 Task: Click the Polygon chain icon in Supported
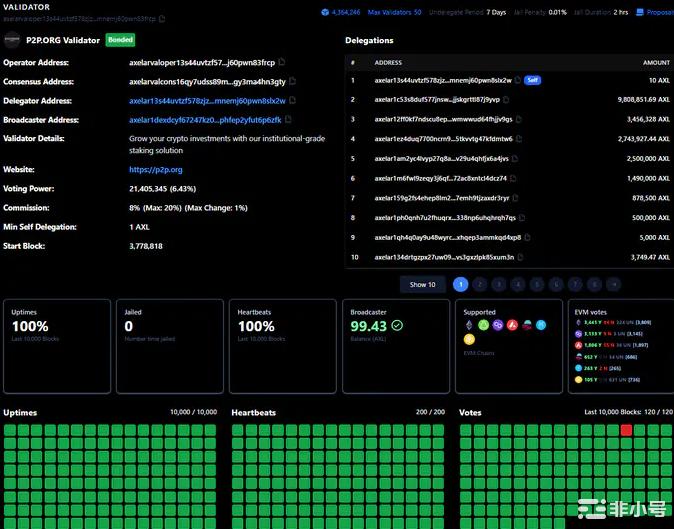(498, 325)
